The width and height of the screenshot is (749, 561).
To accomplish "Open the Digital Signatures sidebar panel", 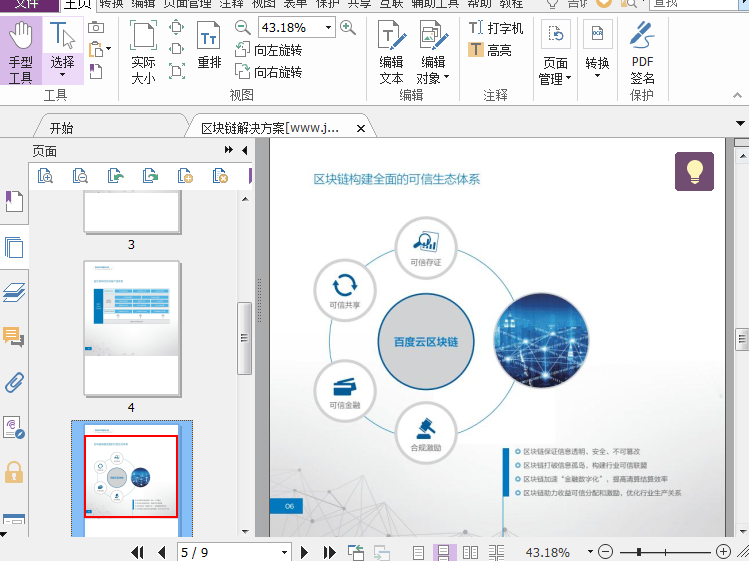I will [14, 427].
